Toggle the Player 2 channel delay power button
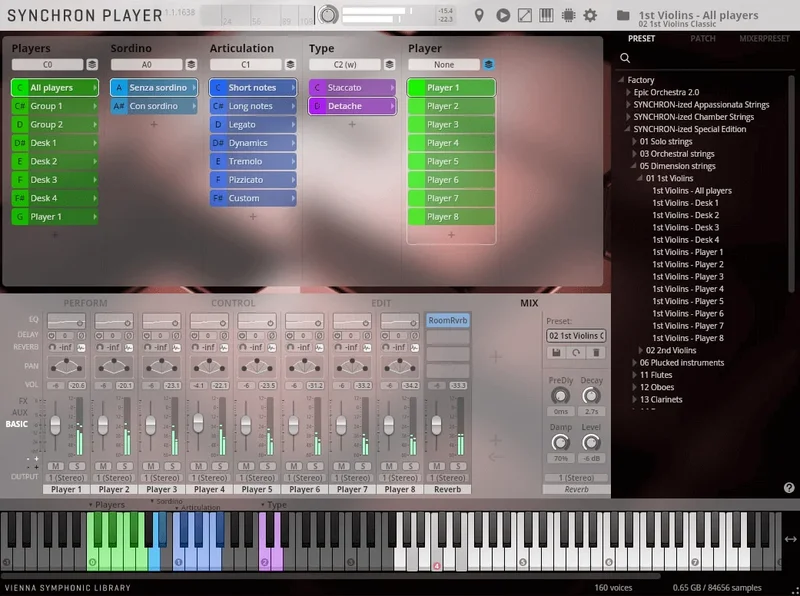The height and width of the screenshot is (596, 800). [99, 336]
